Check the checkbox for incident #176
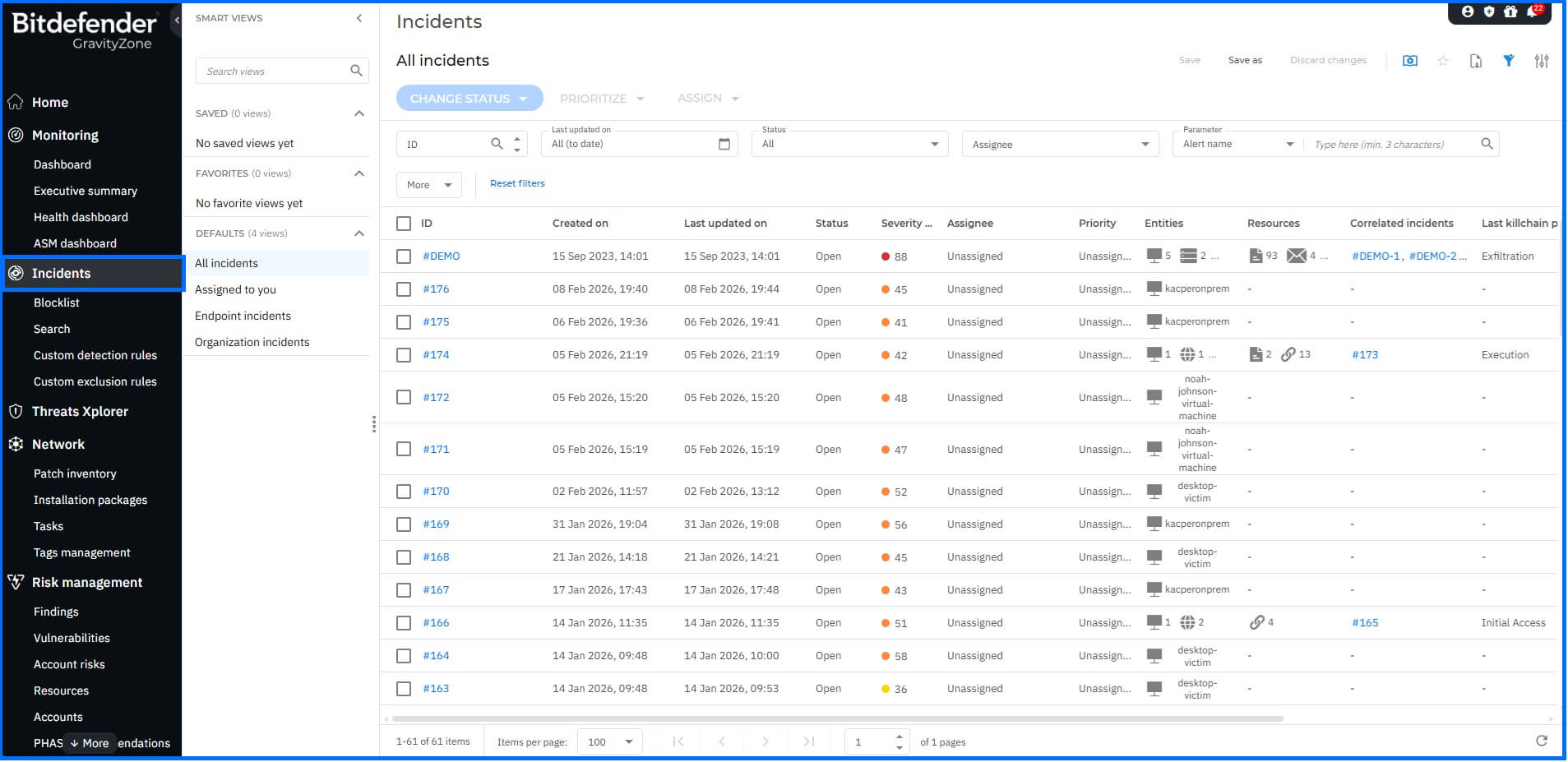The height and width of the screenshot is (762, 1568). (x=404, y=289)
